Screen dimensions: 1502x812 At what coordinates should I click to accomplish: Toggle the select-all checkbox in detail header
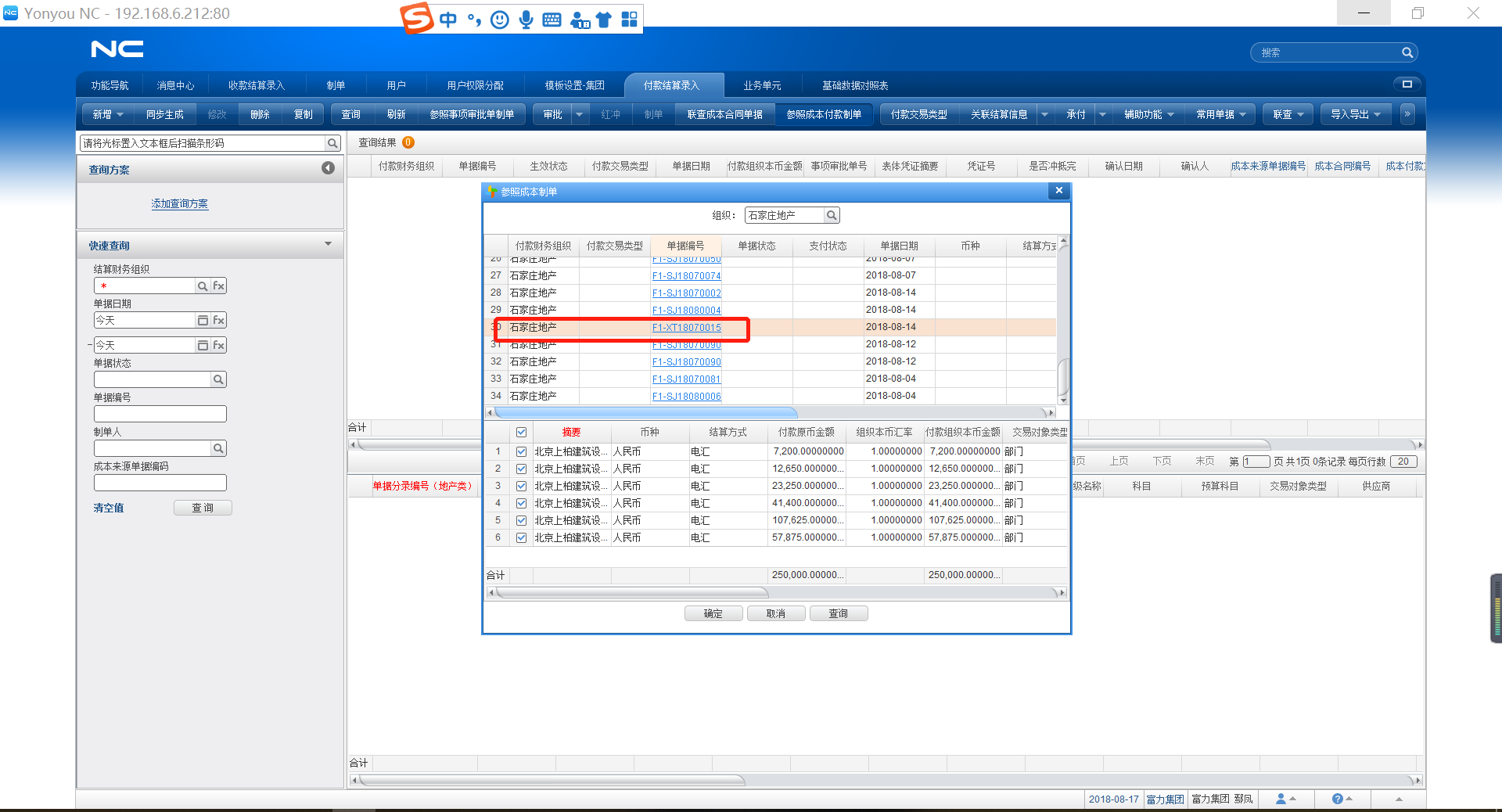pyautogui.click(x=521, y=433)
